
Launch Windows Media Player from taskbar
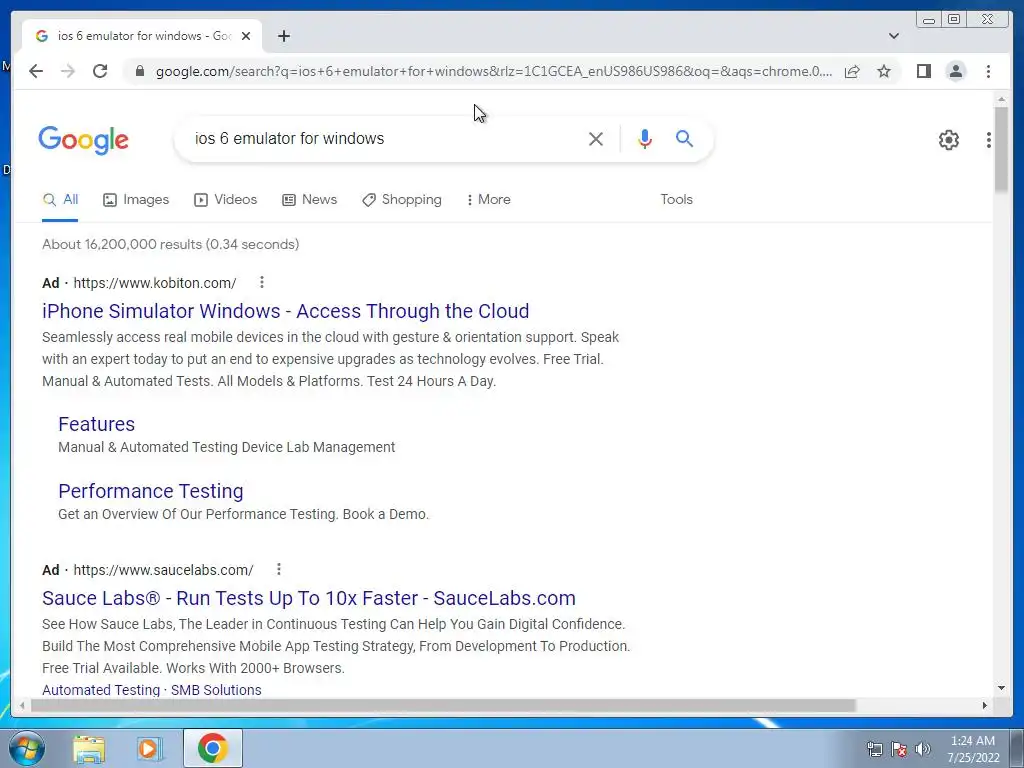pyautogui.click(x=150, y=748)
